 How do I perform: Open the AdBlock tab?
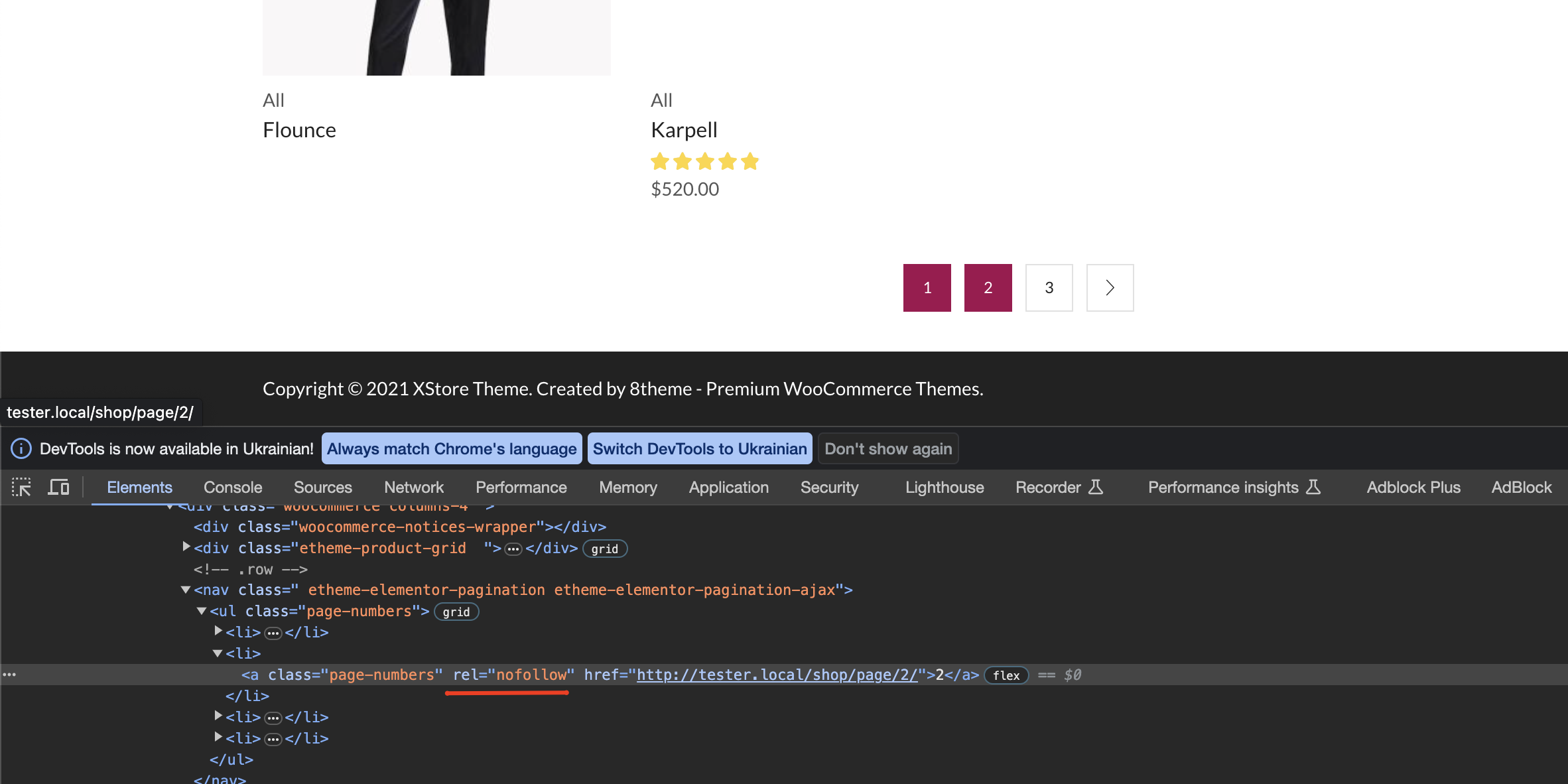[x=1522, y=488]
